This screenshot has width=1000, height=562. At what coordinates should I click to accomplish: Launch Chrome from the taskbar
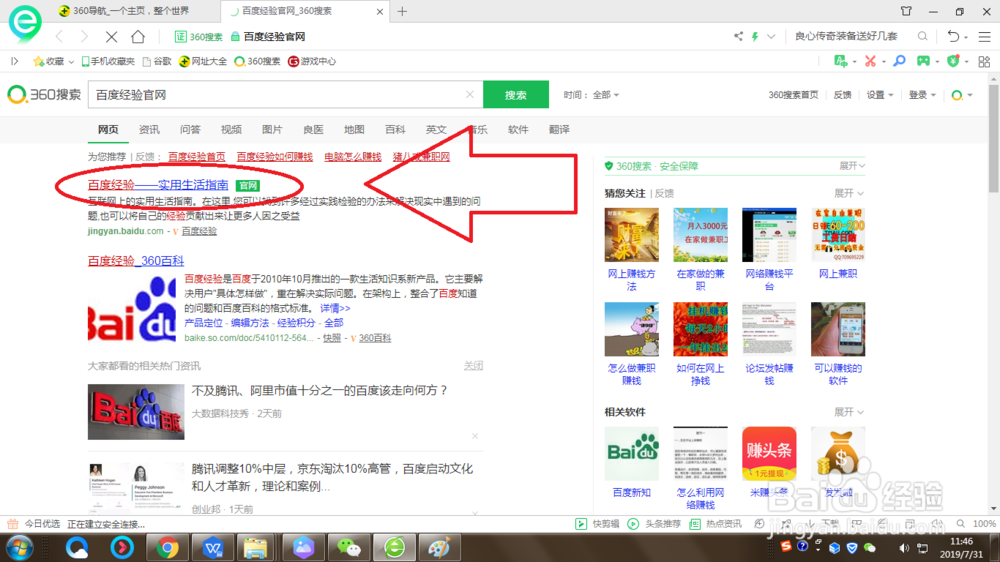pyautogui.click(x=167, y=548)
